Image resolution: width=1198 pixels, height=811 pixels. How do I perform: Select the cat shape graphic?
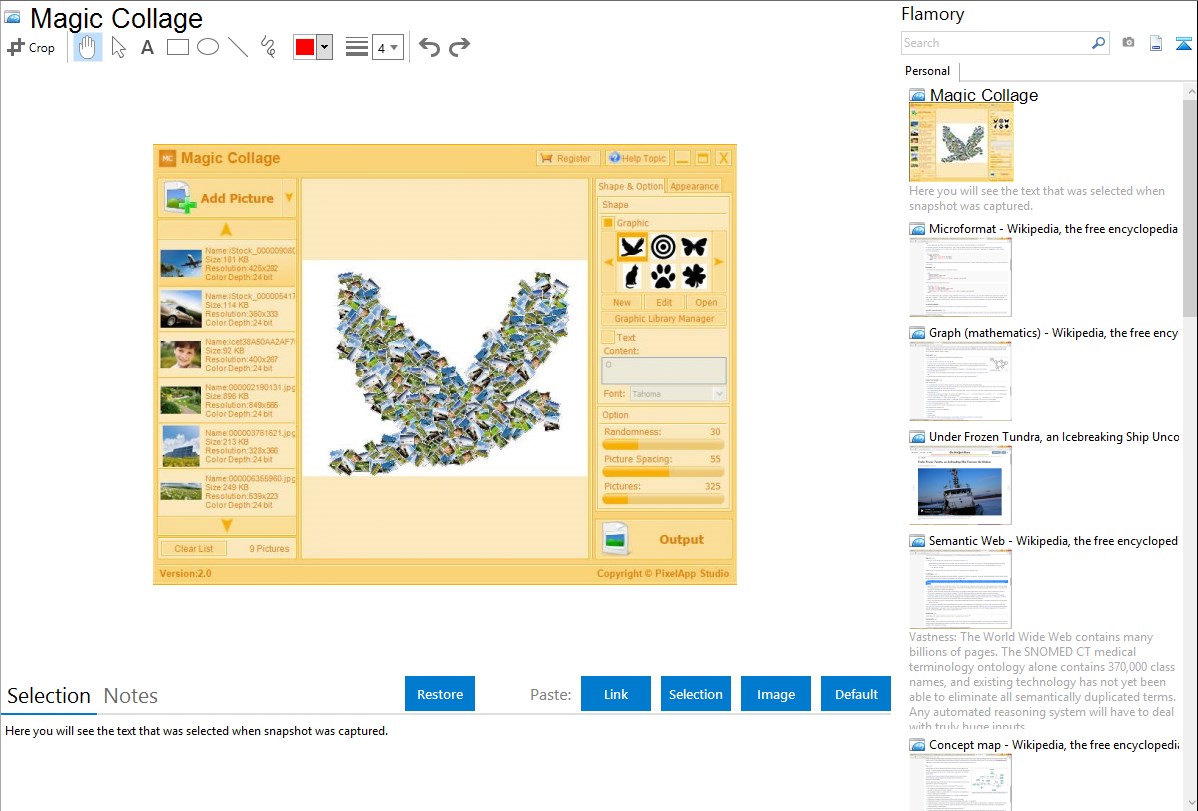coord(633,276)
